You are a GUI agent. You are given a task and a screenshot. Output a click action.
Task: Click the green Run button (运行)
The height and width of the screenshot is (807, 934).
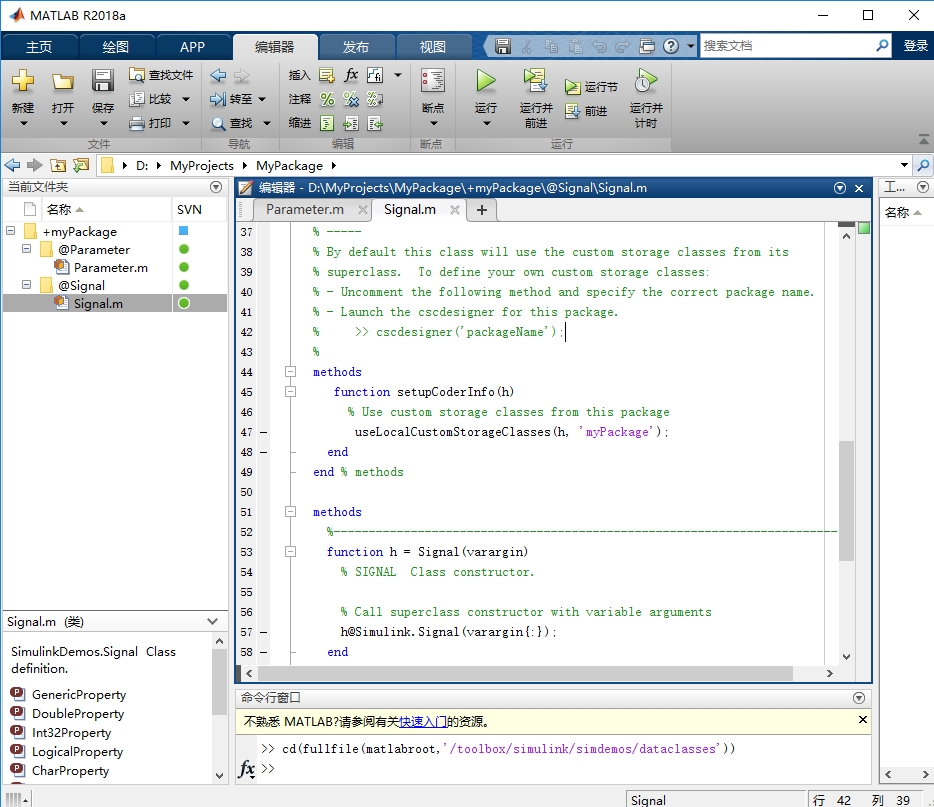486,82
